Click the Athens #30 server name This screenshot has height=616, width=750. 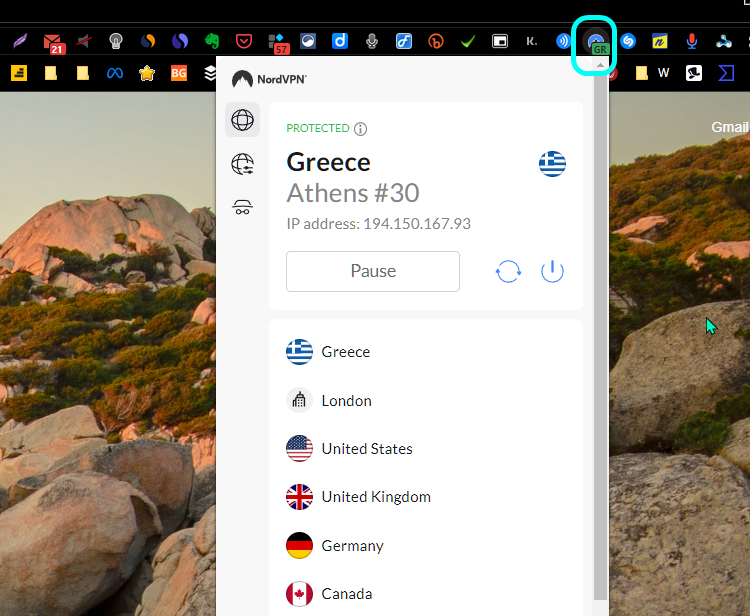(x=353, y=193)
